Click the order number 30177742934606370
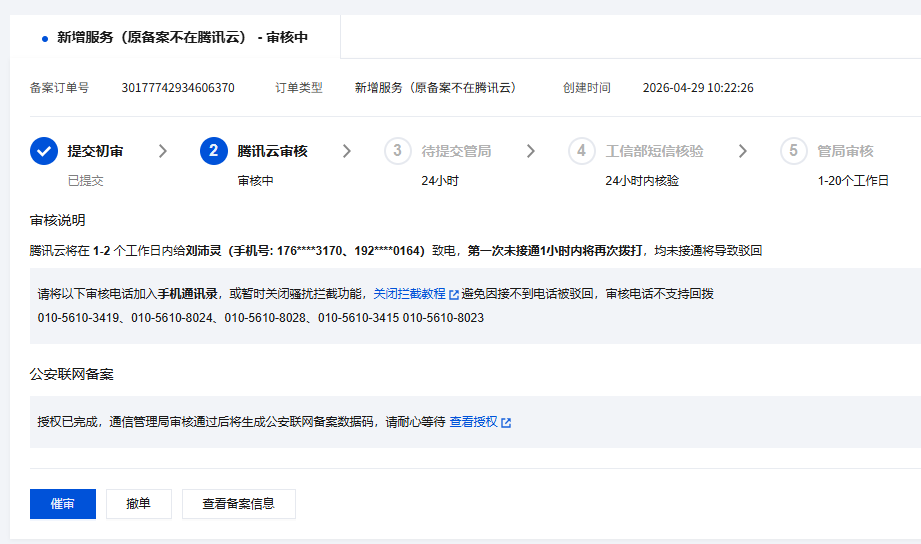 (178, 88)
